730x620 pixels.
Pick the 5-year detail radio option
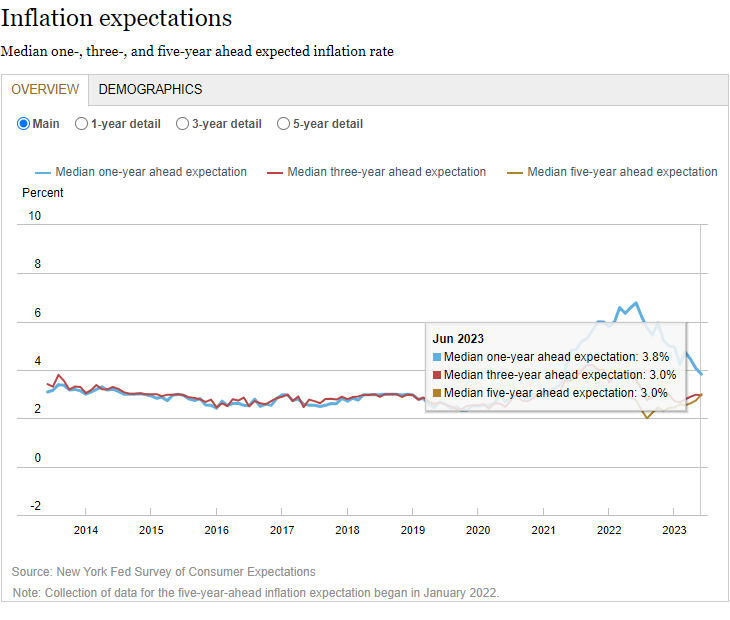point(284,124)
